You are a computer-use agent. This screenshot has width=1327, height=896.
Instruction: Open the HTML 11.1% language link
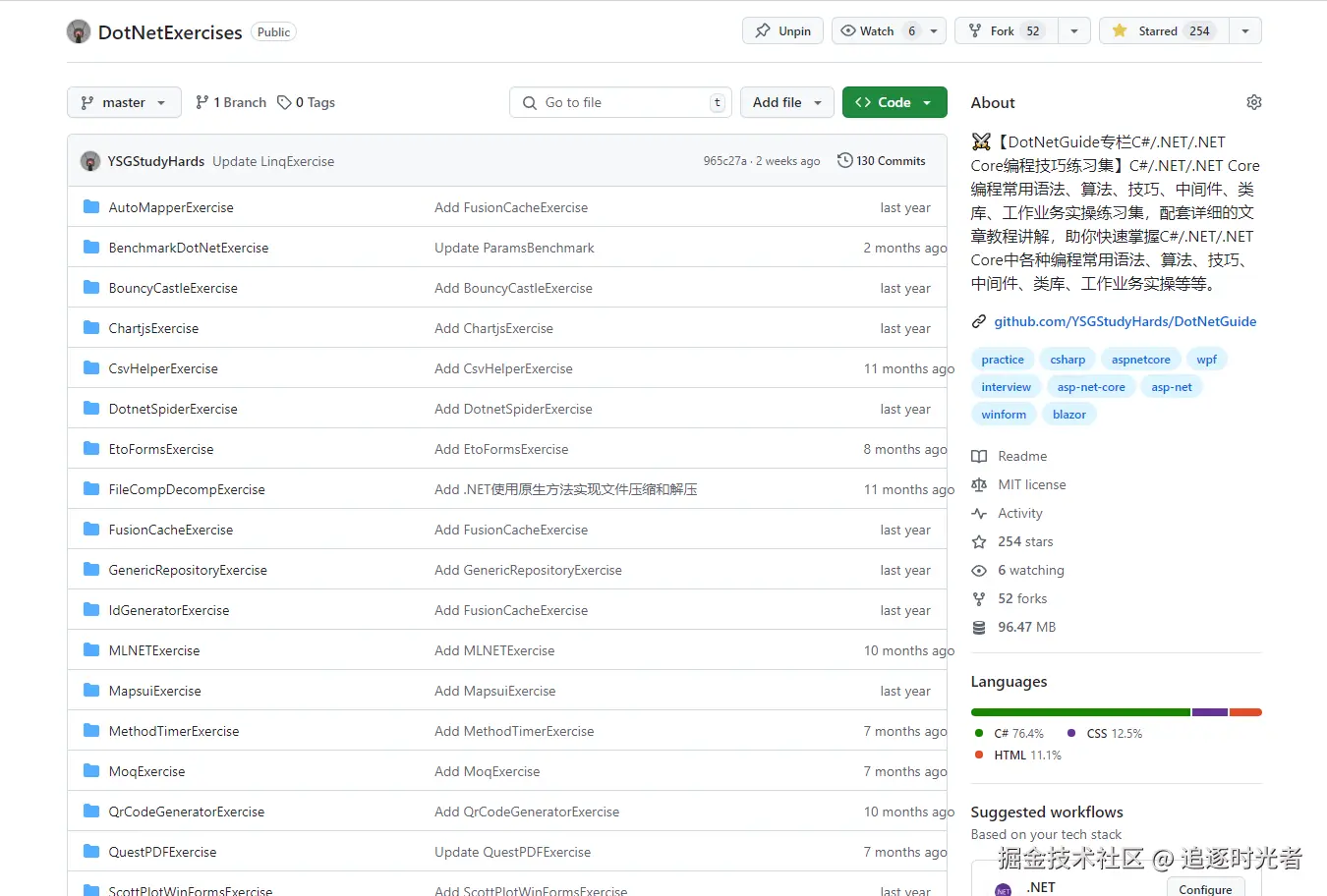pos(1018,756)
